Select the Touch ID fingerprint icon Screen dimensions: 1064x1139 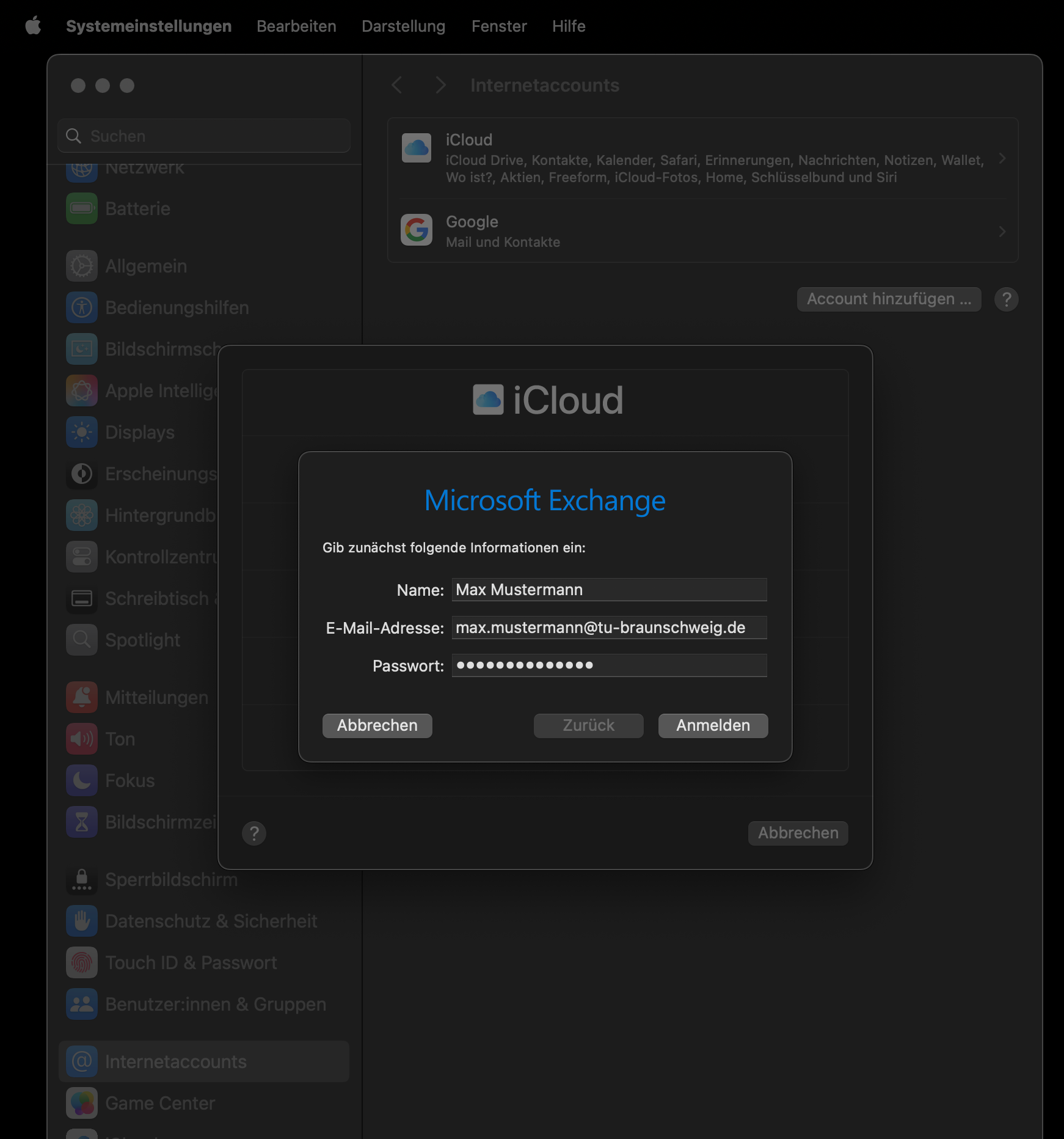pos(82,962)
